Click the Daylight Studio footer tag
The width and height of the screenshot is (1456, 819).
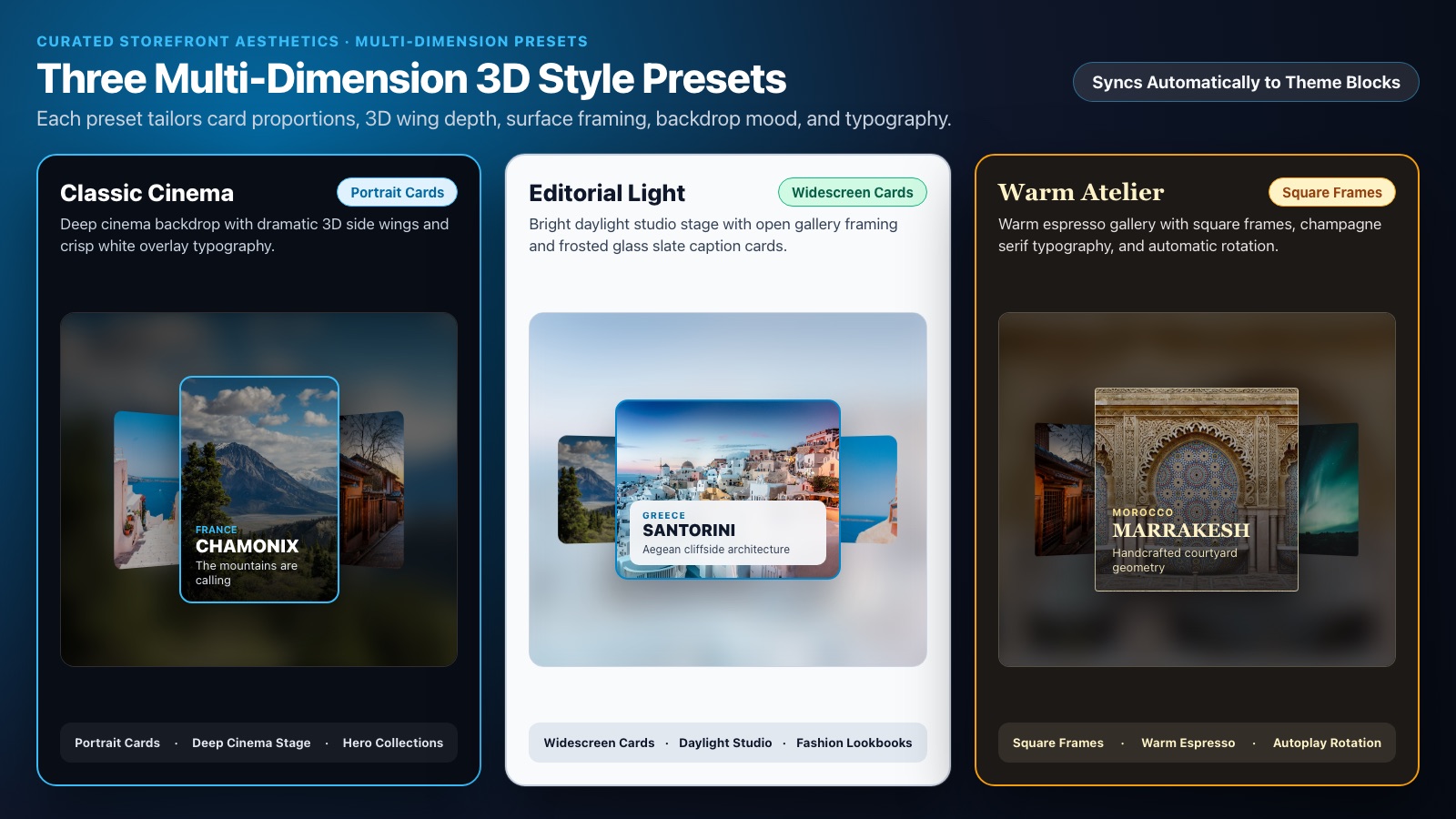coord(725,743)
